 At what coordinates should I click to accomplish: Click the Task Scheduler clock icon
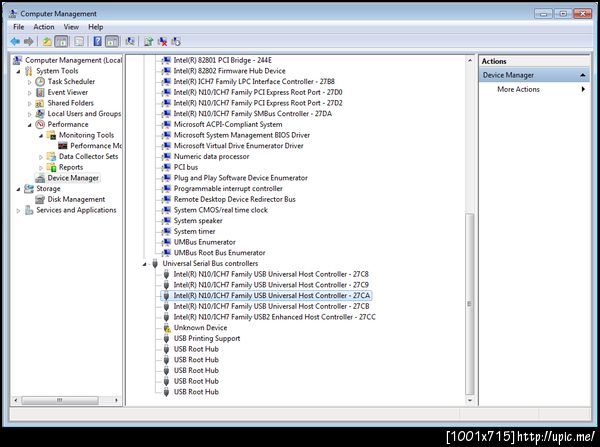tap(40, 82)
